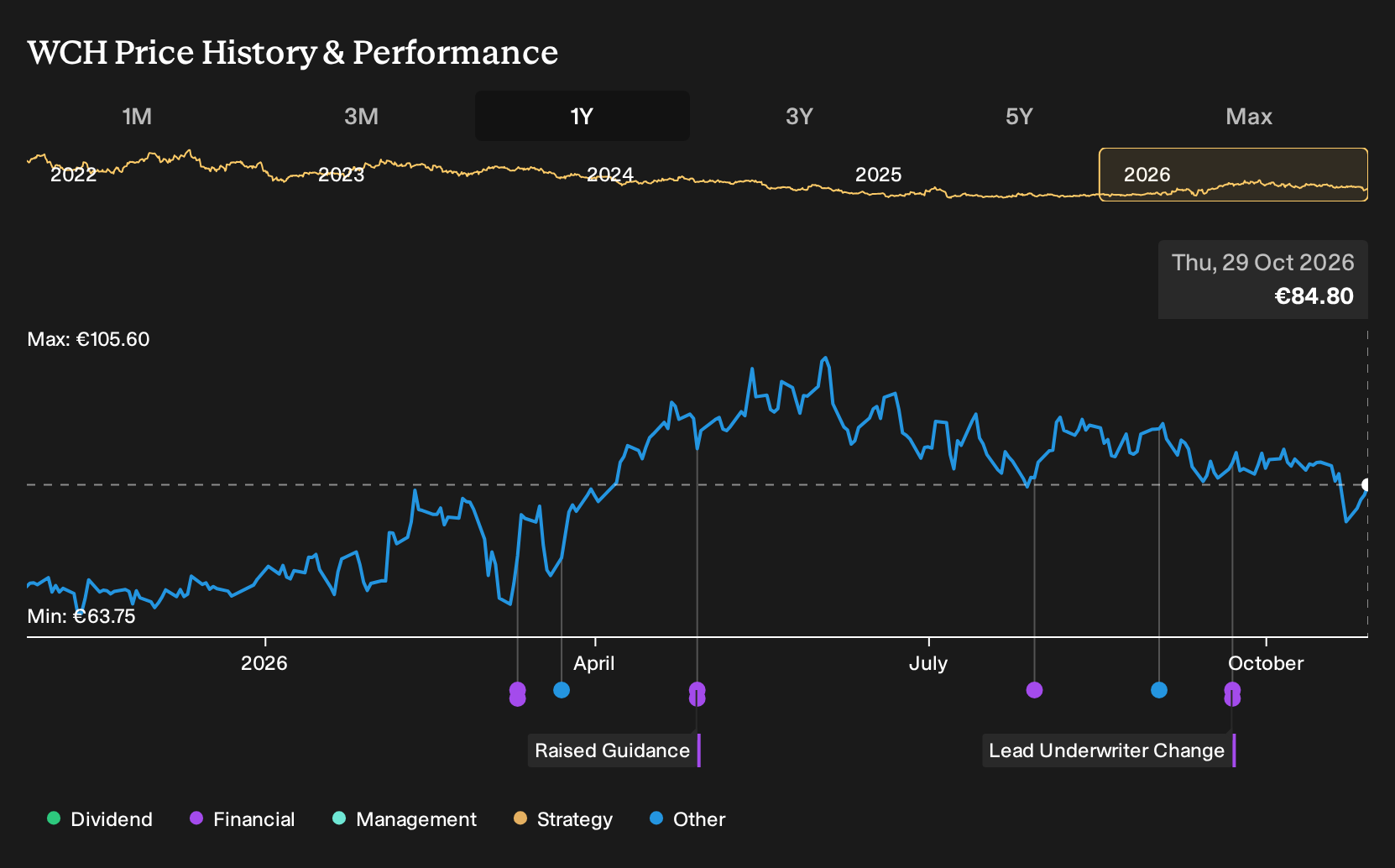This screenshot has width=1395, height=868.
Task: Select the 1M time range tab
Action: point(137,116)
